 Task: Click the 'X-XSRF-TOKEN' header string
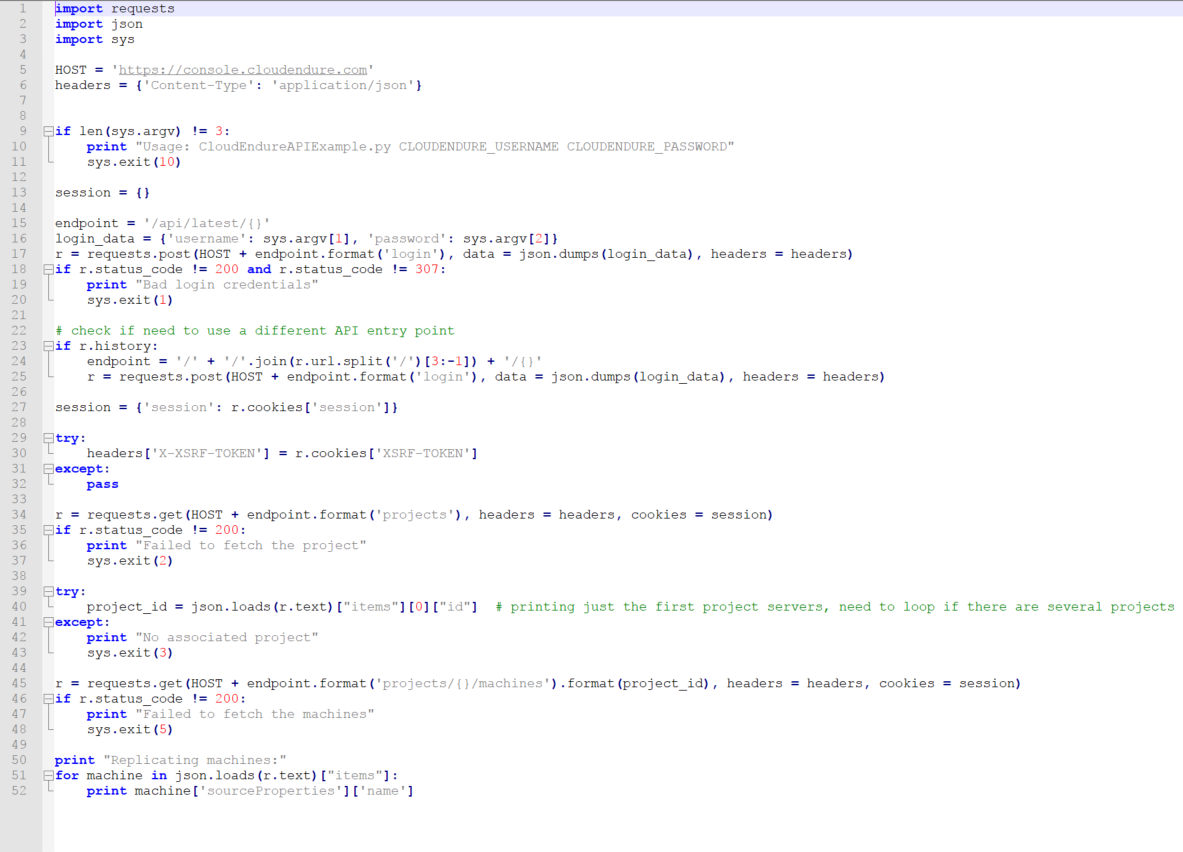click(x=207, y=454)
